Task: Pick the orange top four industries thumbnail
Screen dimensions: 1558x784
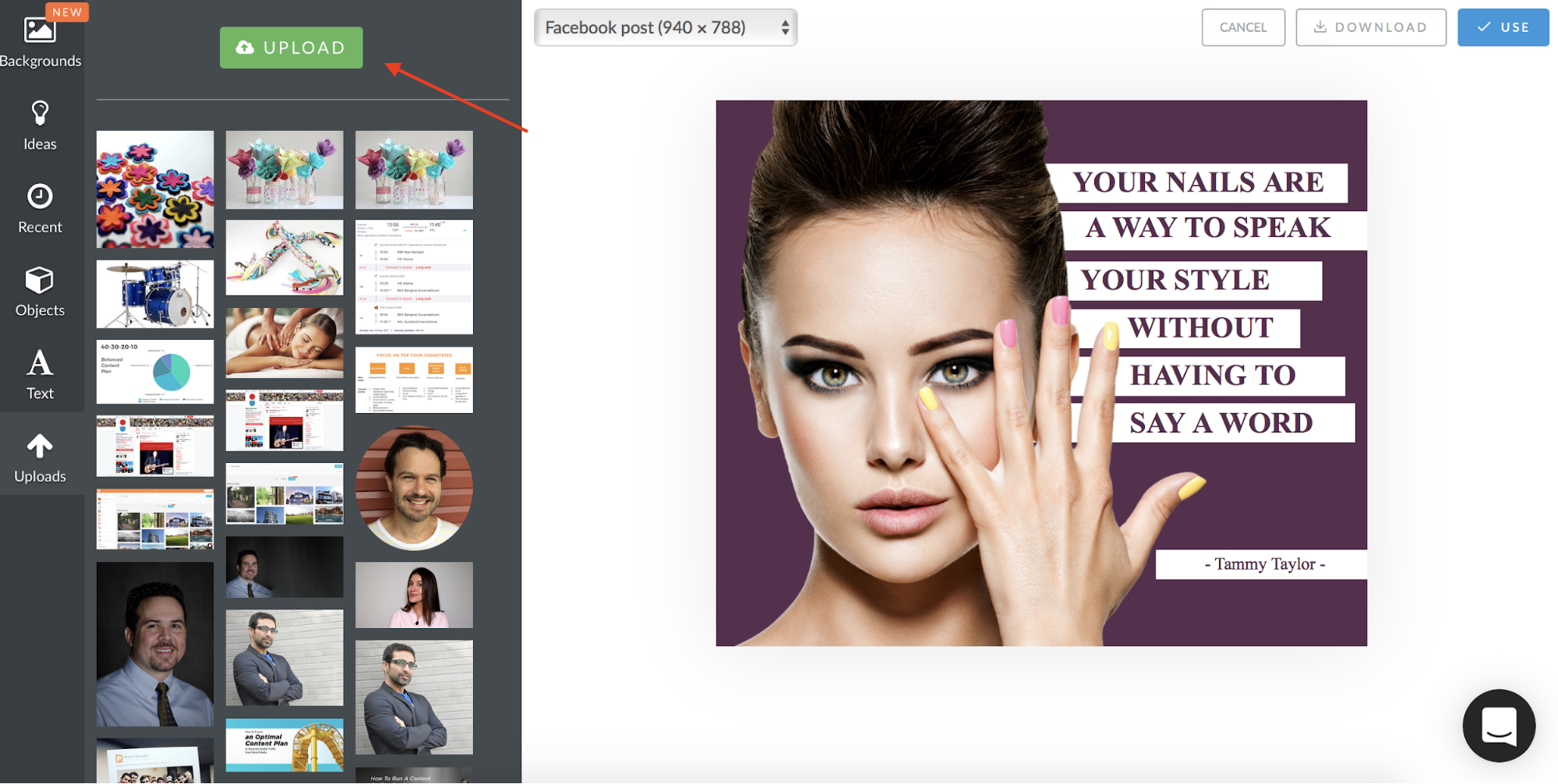Action: coord(414,380)
